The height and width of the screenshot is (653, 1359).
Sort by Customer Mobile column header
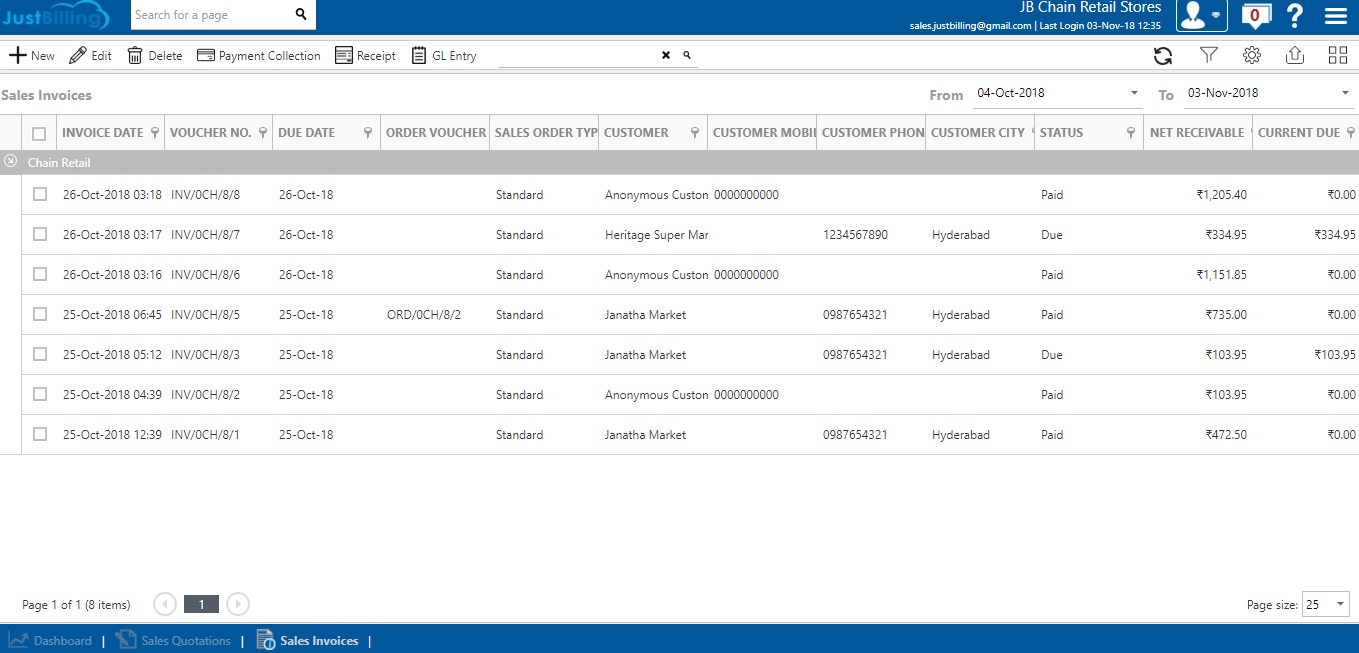[765, 133]
